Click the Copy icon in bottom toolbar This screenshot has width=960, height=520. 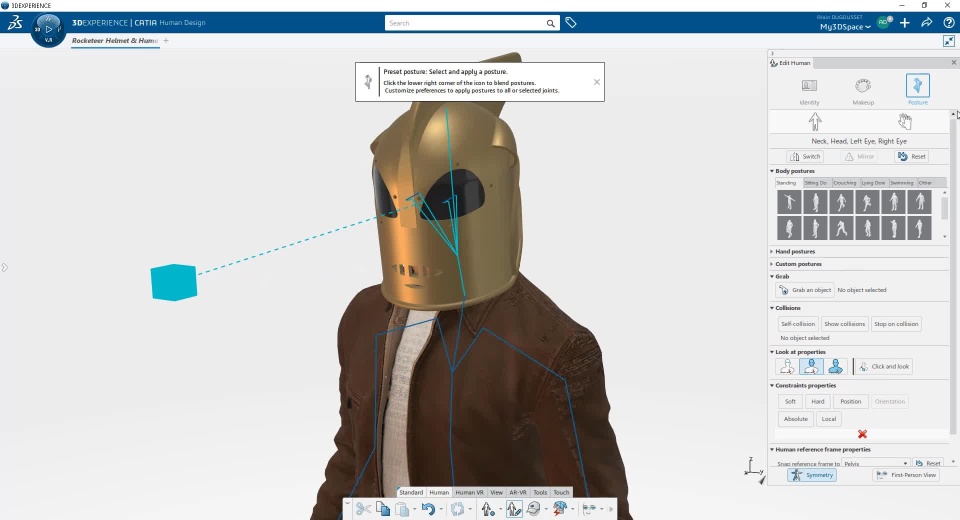pyautogui.click(x=383, y=509)
